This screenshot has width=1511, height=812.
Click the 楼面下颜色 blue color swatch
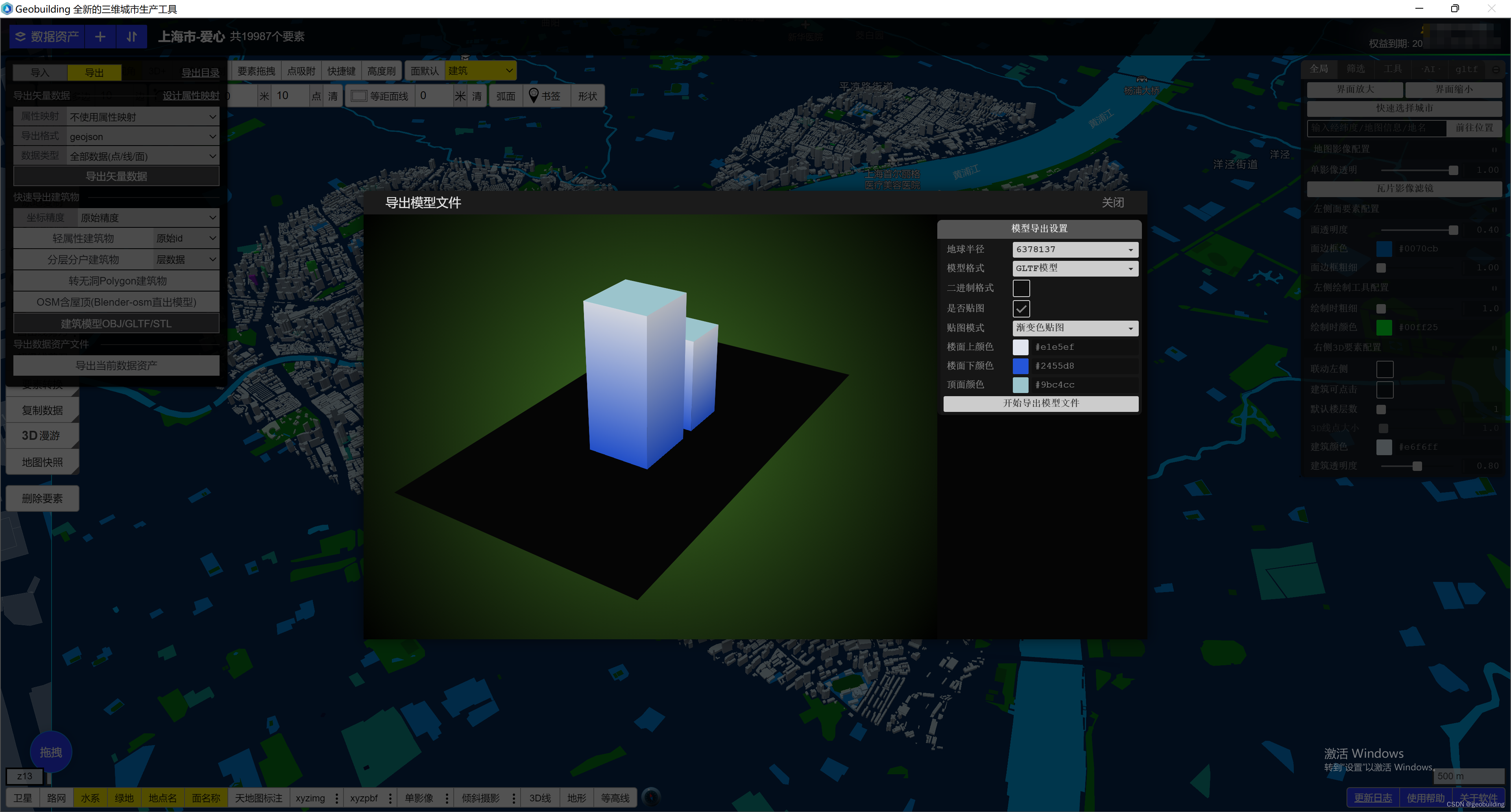tap(1020, 366)
